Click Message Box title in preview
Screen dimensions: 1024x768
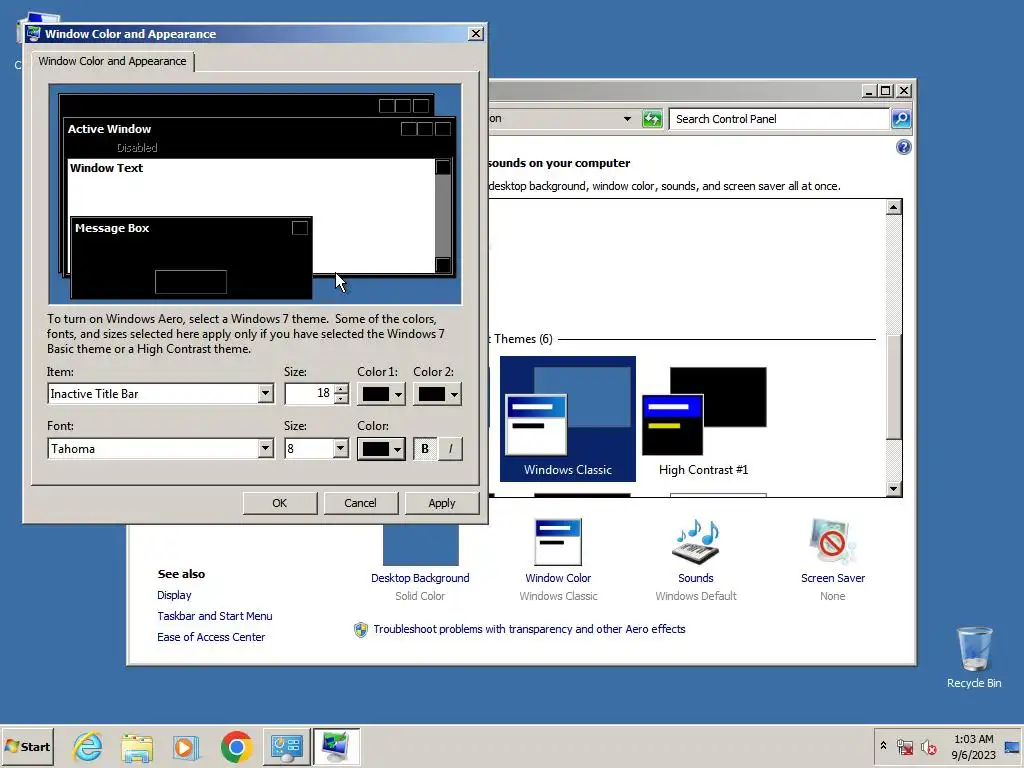pos(112,228)
